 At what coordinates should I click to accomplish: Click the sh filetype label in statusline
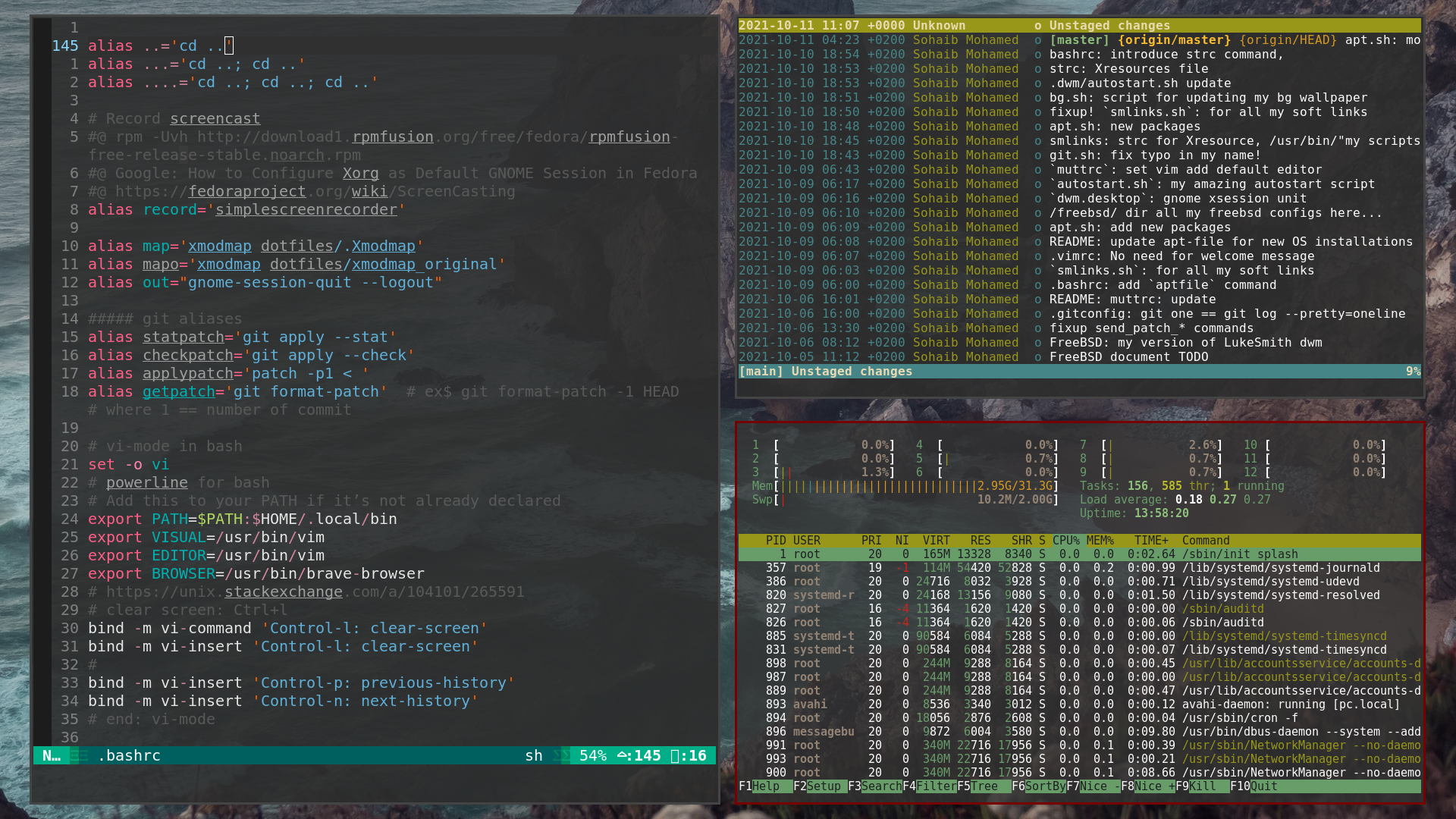coord(533,755)
